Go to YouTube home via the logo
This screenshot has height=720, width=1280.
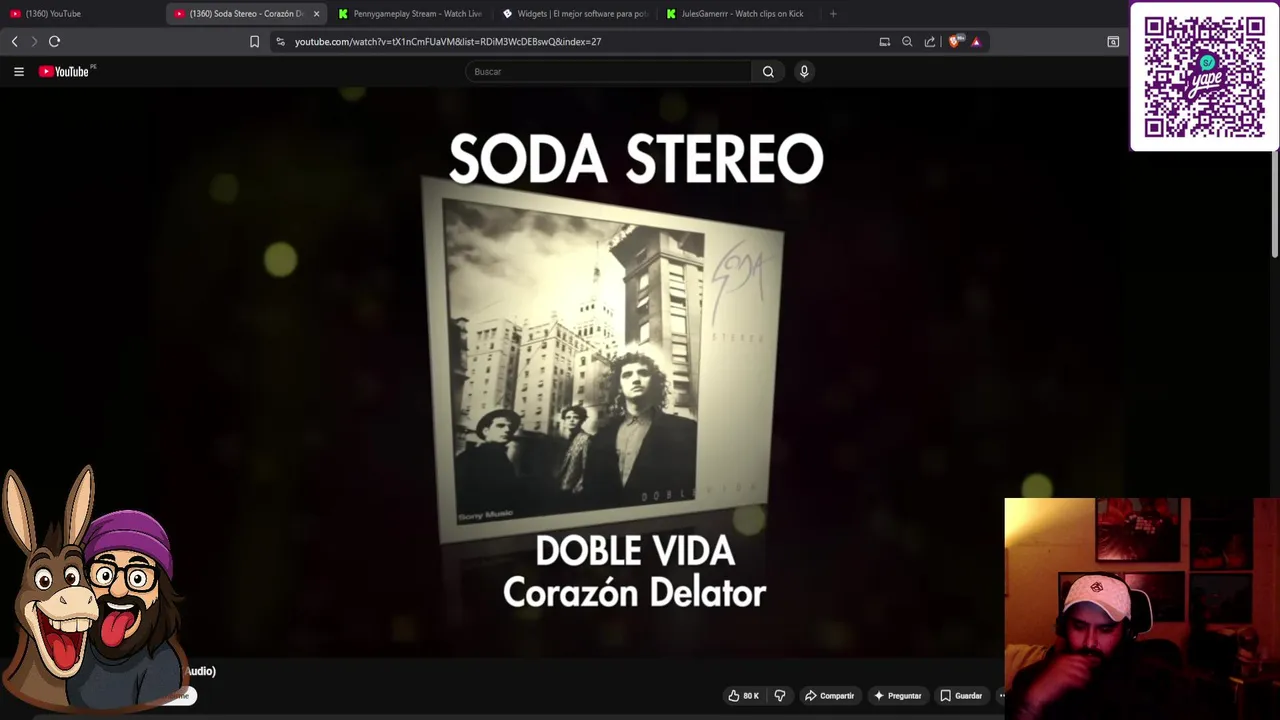pyautogui.click(x=66, y=71)
